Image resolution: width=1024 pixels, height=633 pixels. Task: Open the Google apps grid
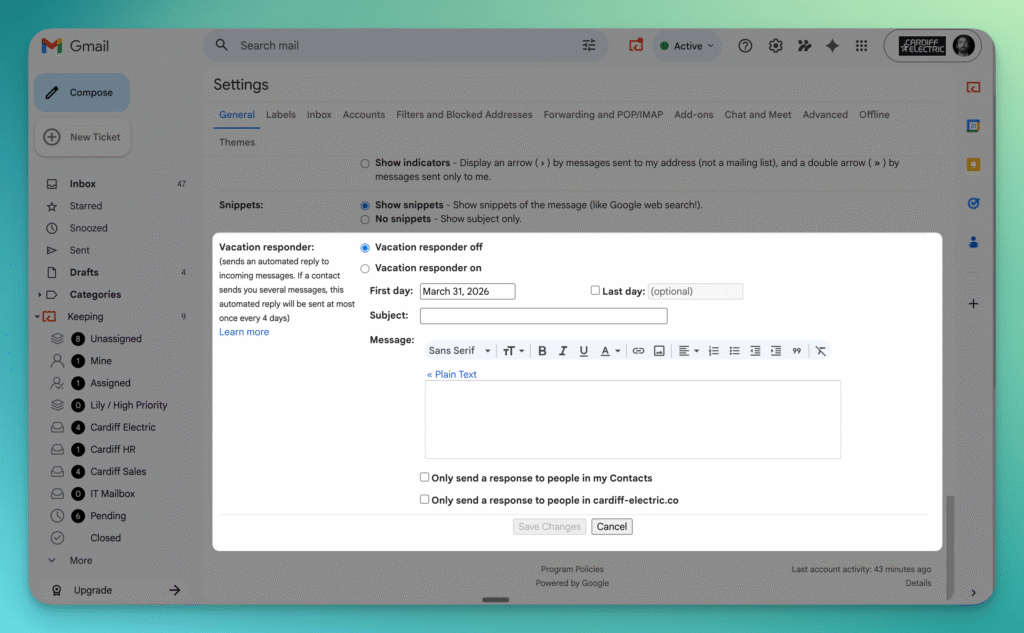click(861, 46)
